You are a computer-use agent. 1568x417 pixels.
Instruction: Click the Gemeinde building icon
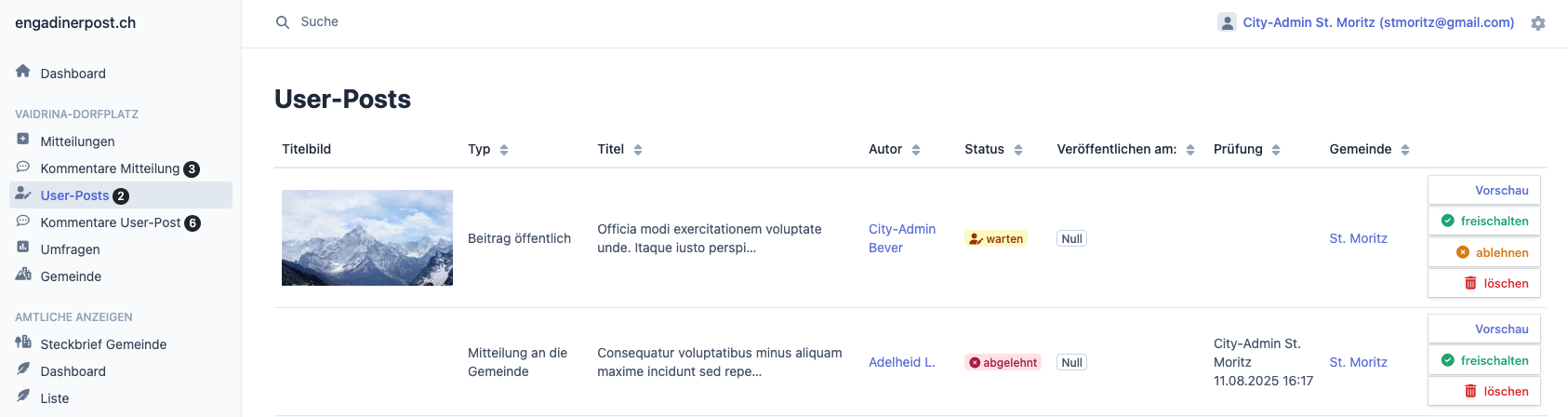pos(23,275)
